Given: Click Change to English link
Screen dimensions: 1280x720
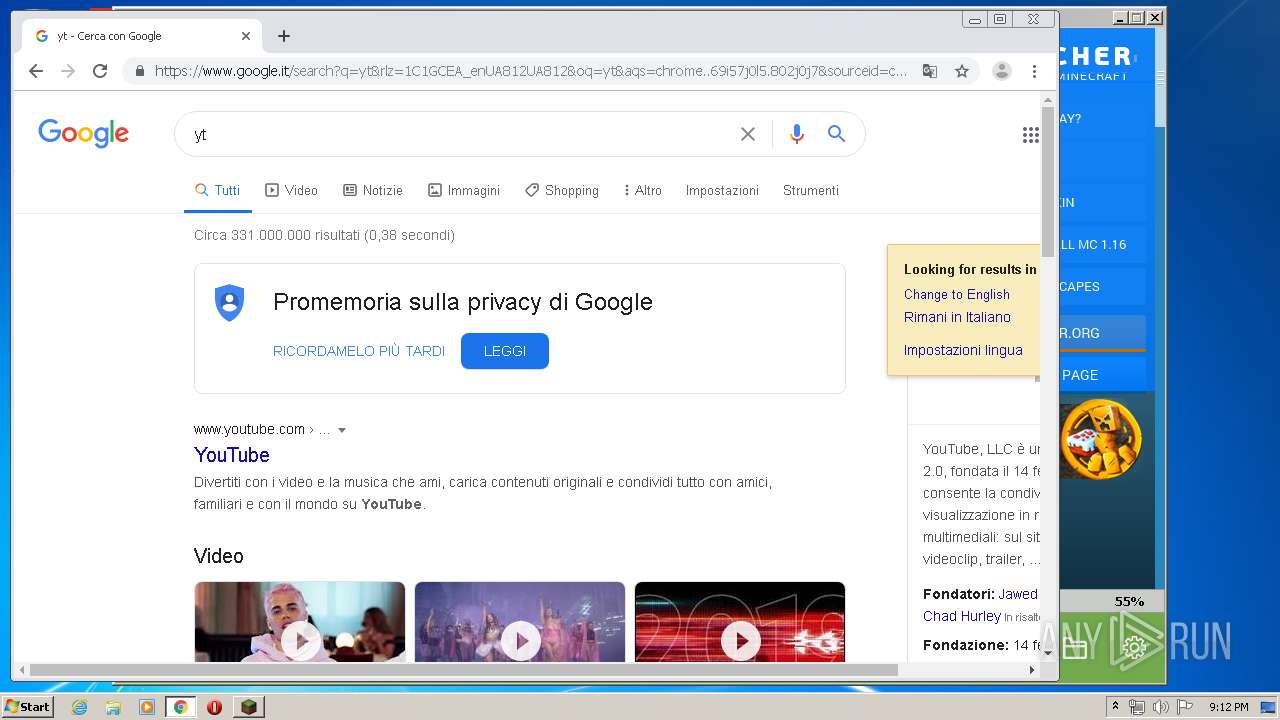Looking at the screenshot, I should [x=957, y=294].
